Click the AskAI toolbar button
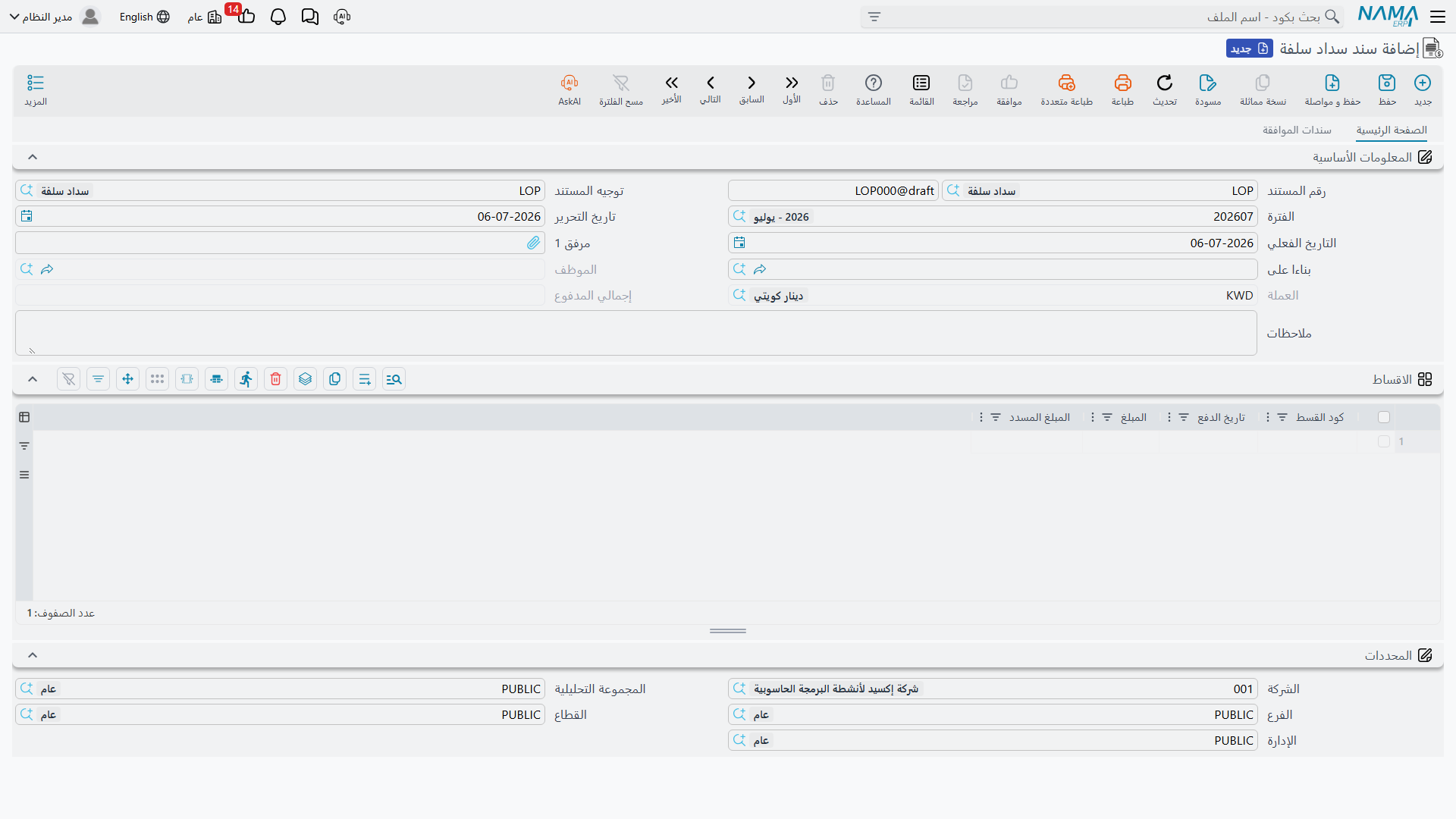Screen dimensions: 1456x819 570,89
